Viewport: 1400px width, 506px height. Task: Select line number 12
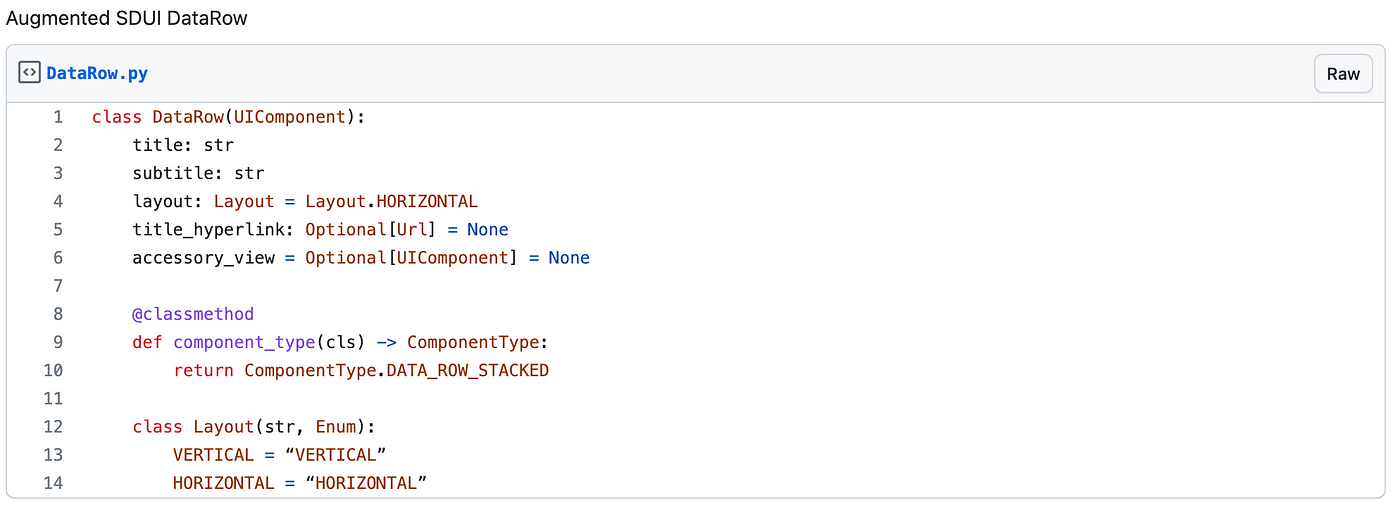point(53,427)
